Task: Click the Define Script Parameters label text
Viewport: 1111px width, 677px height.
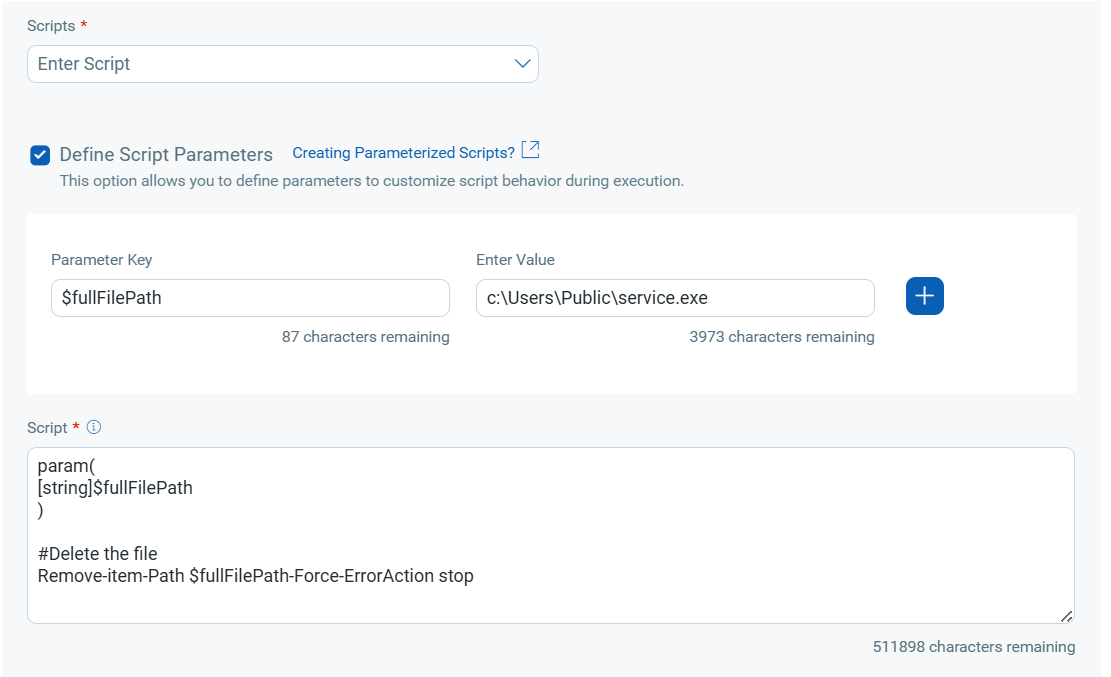Action: pyautogui.click(x=166, y=155)
